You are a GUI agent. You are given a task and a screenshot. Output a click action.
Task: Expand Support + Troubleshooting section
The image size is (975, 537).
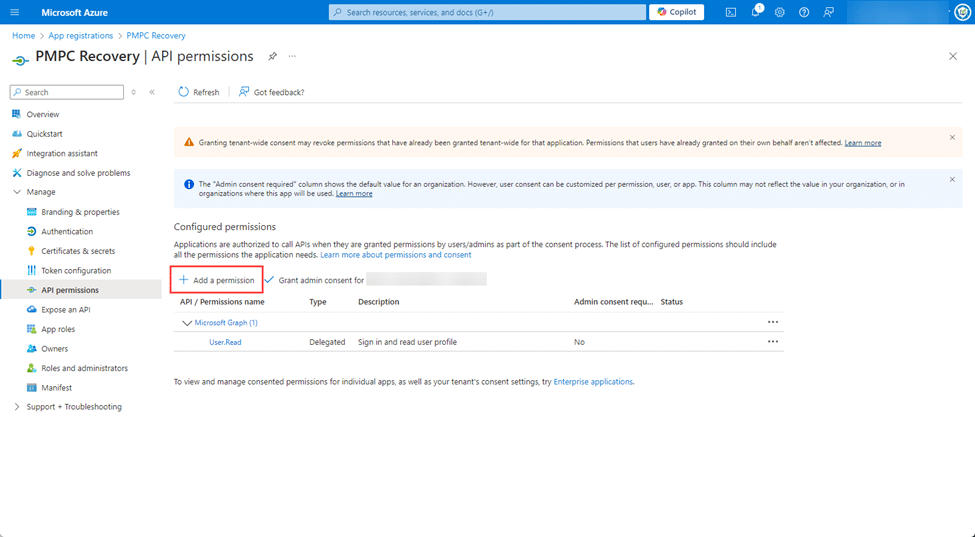(x=17, y=407)
